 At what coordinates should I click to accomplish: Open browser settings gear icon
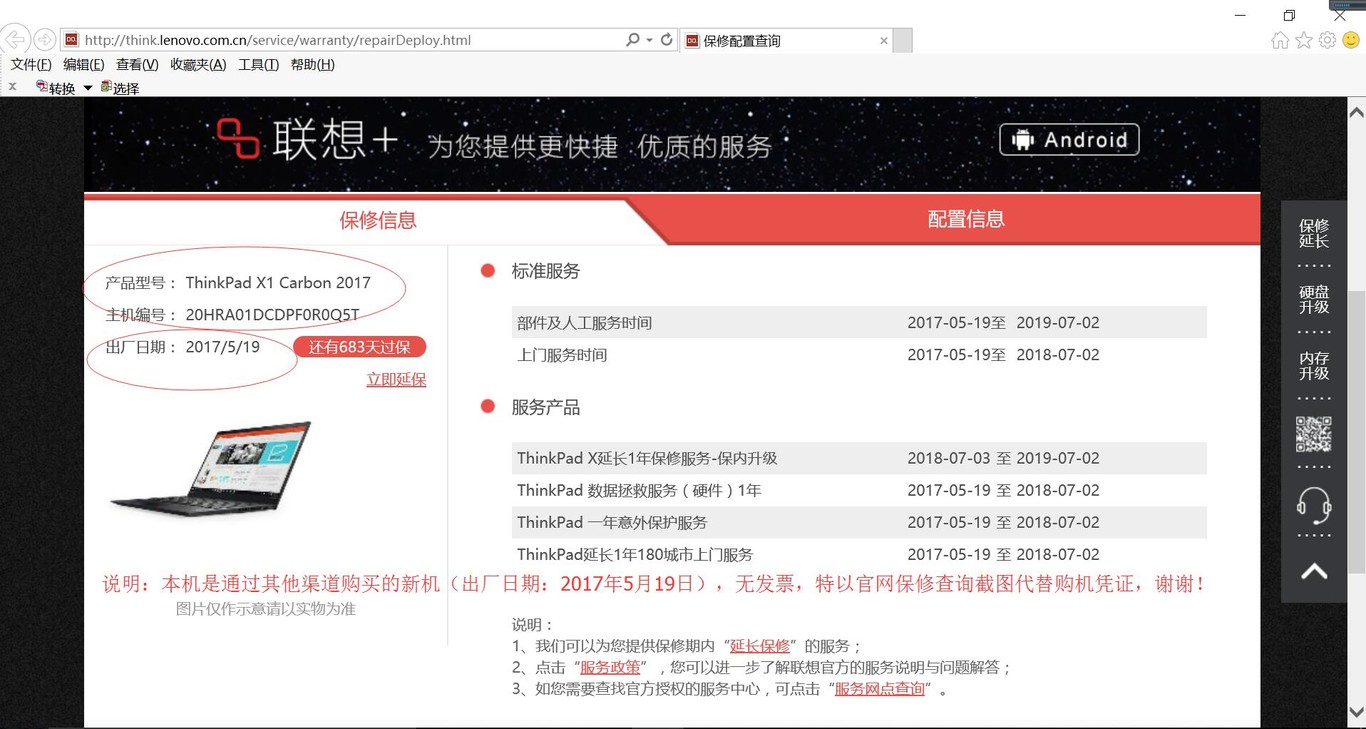click(1327, 40)
